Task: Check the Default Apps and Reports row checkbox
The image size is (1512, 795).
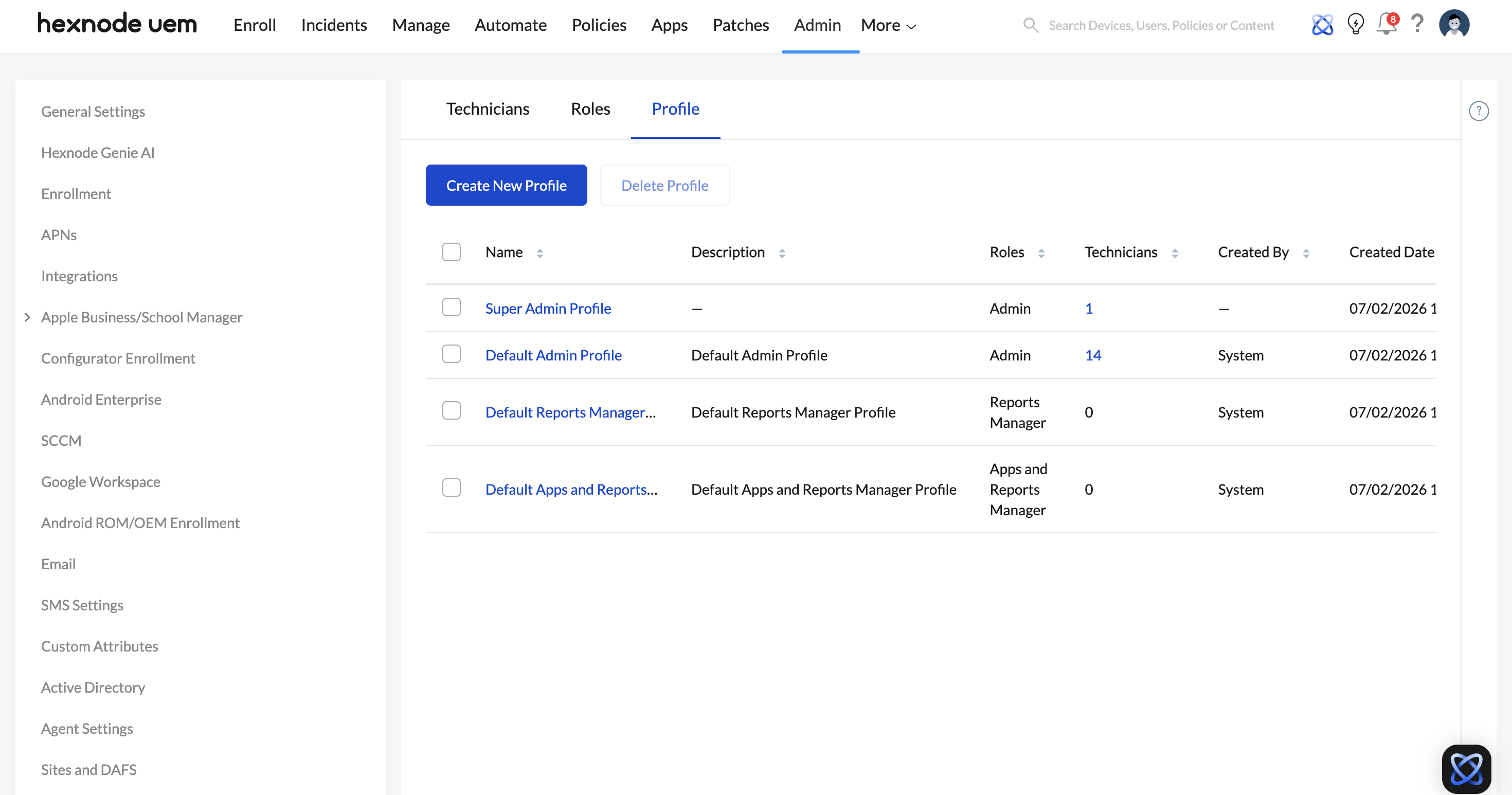Action: [x=451, y=487]
